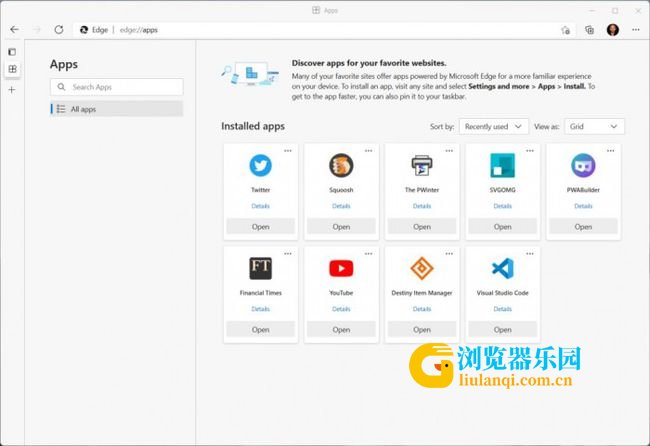Click the PWABuilder app icon
The image size is (650, 446).
click(583, 165)
